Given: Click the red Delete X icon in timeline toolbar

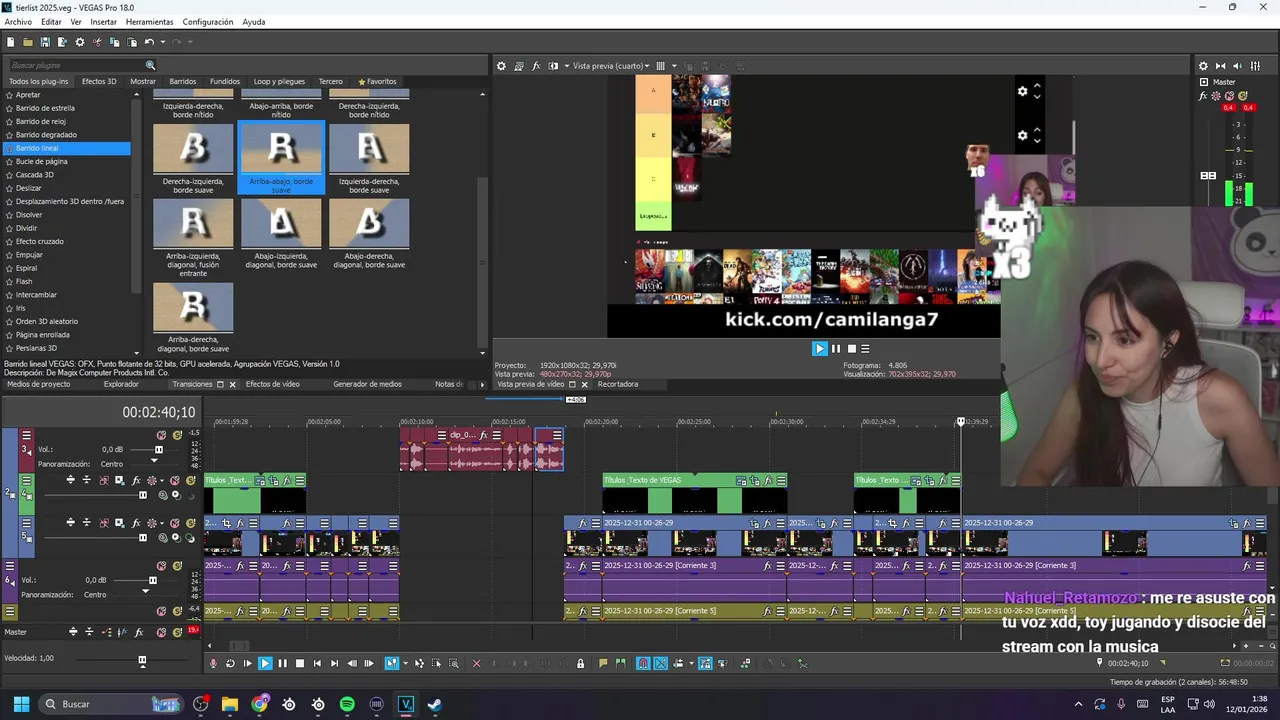Looking at the screenshot, I should click(476, 663).
